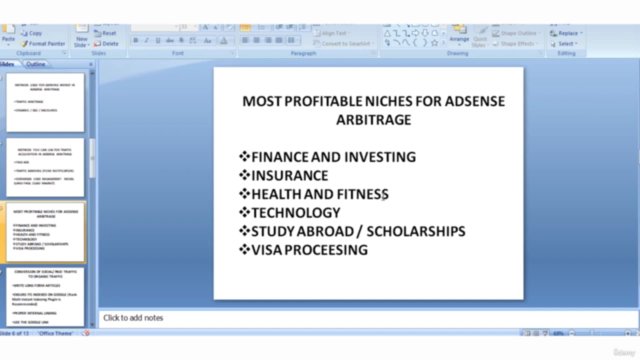Click the 'INSURANCE' bullet text

click(289, 176)
